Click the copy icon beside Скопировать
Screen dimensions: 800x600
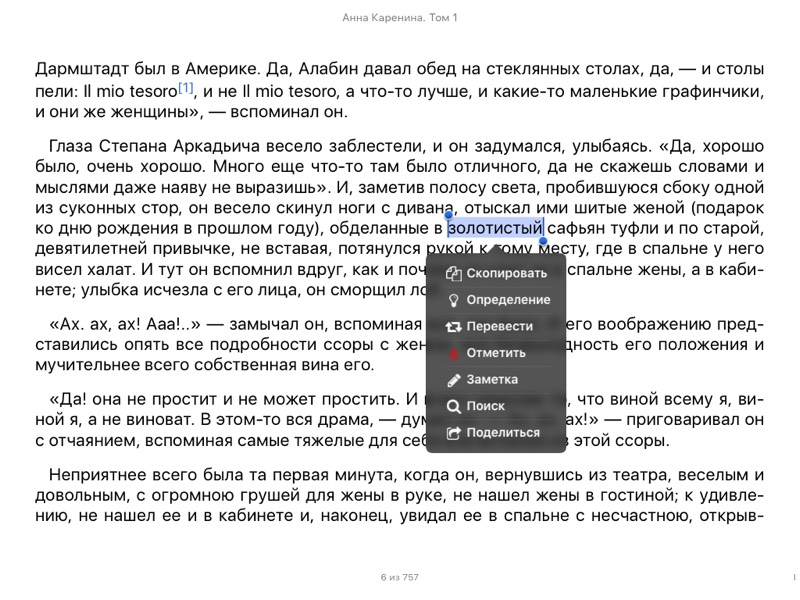[453, 273]
